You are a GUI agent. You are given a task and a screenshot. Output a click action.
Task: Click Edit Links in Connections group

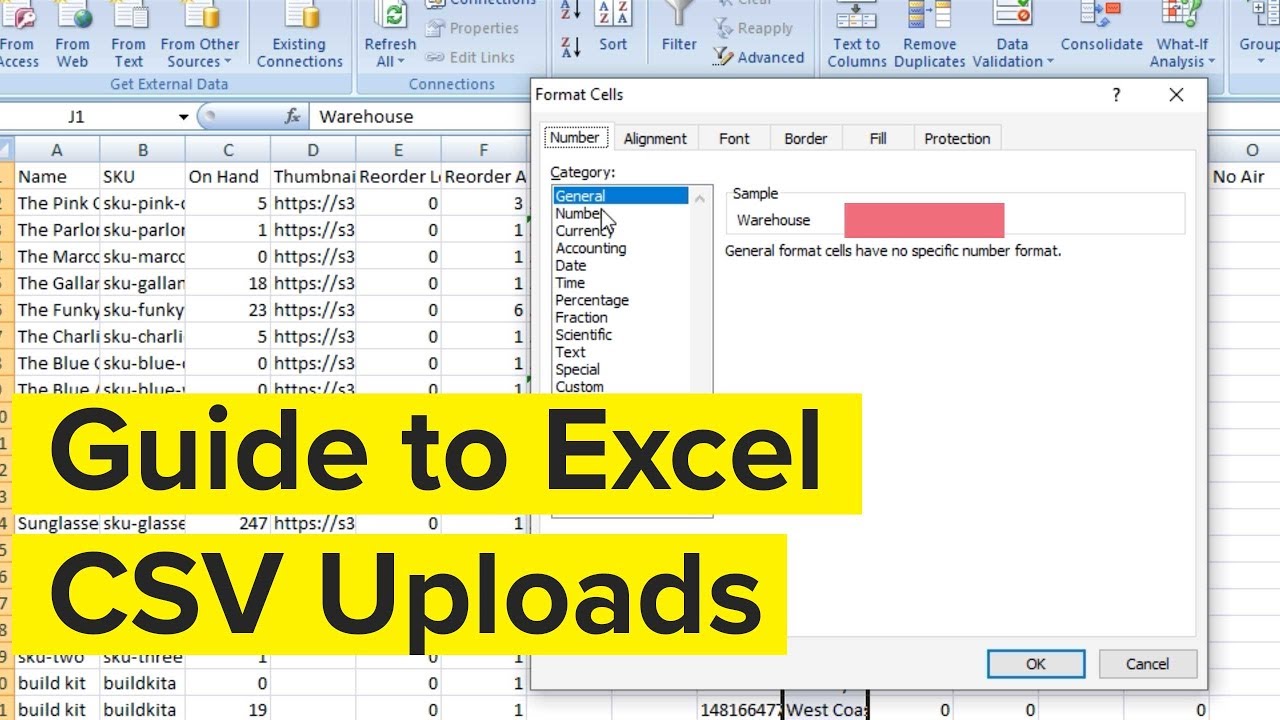click(x=470, y=57)
